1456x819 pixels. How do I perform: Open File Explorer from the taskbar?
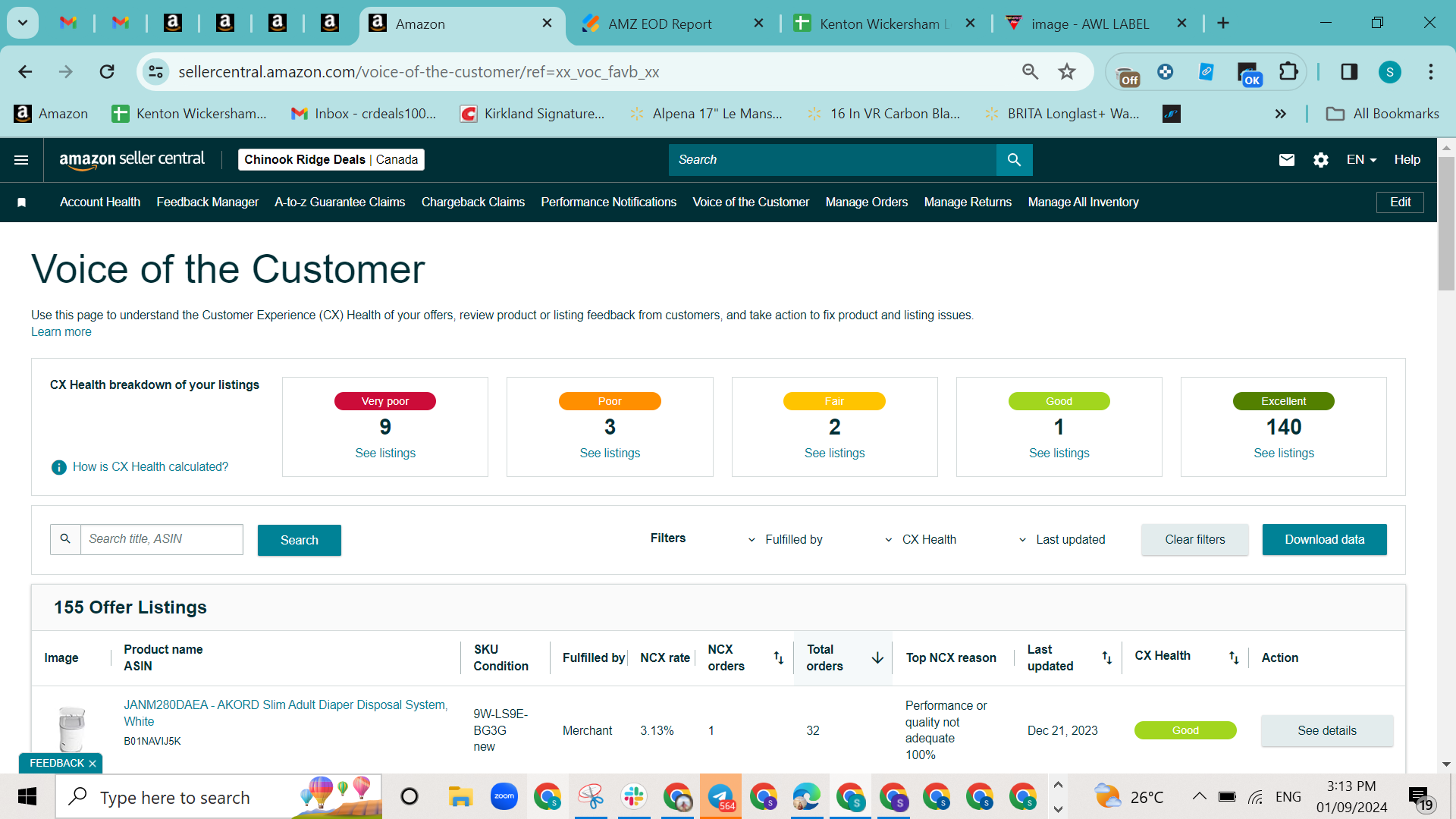(x=460, y=797)
